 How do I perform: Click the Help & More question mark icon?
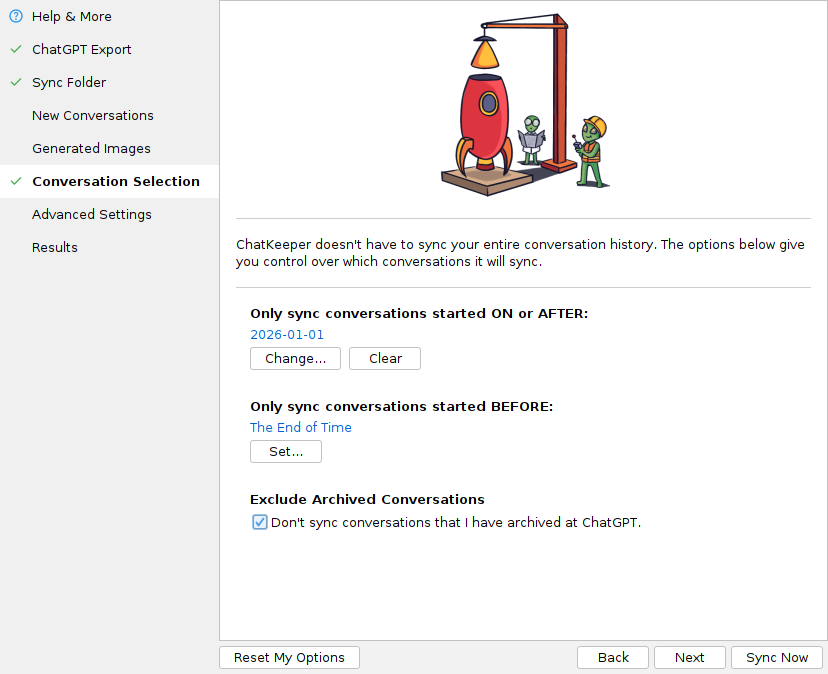pyautogui.click(x=15, y=16)
